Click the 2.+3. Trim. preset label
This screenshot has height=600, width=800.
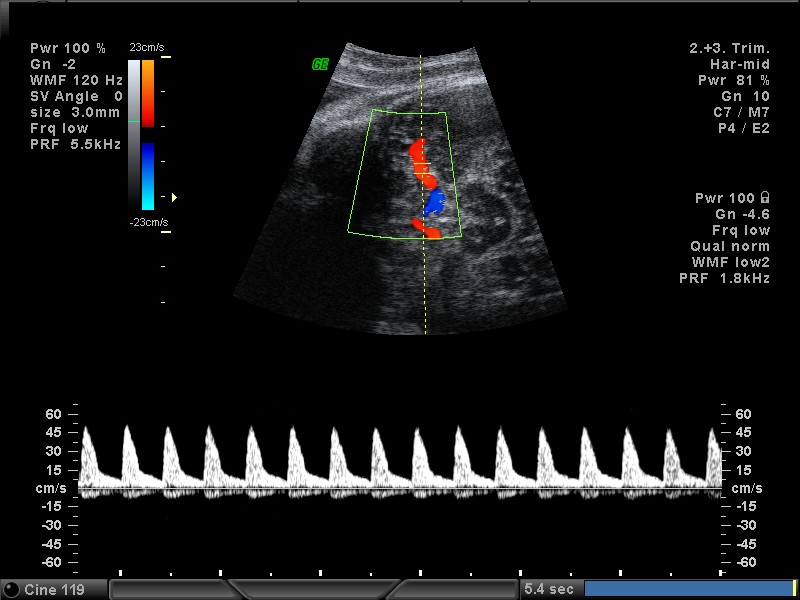730,48
